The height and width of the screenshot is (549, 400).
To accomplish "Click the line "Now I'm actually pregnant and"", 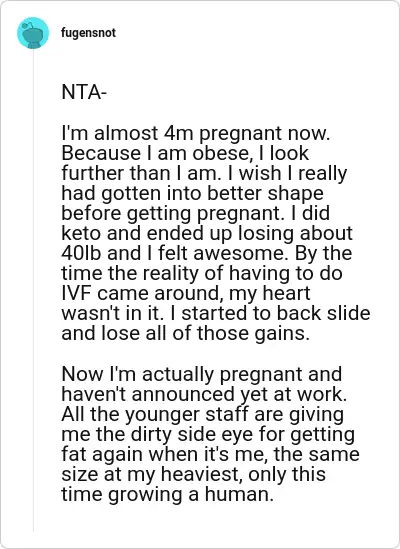I will click(202, 374).
